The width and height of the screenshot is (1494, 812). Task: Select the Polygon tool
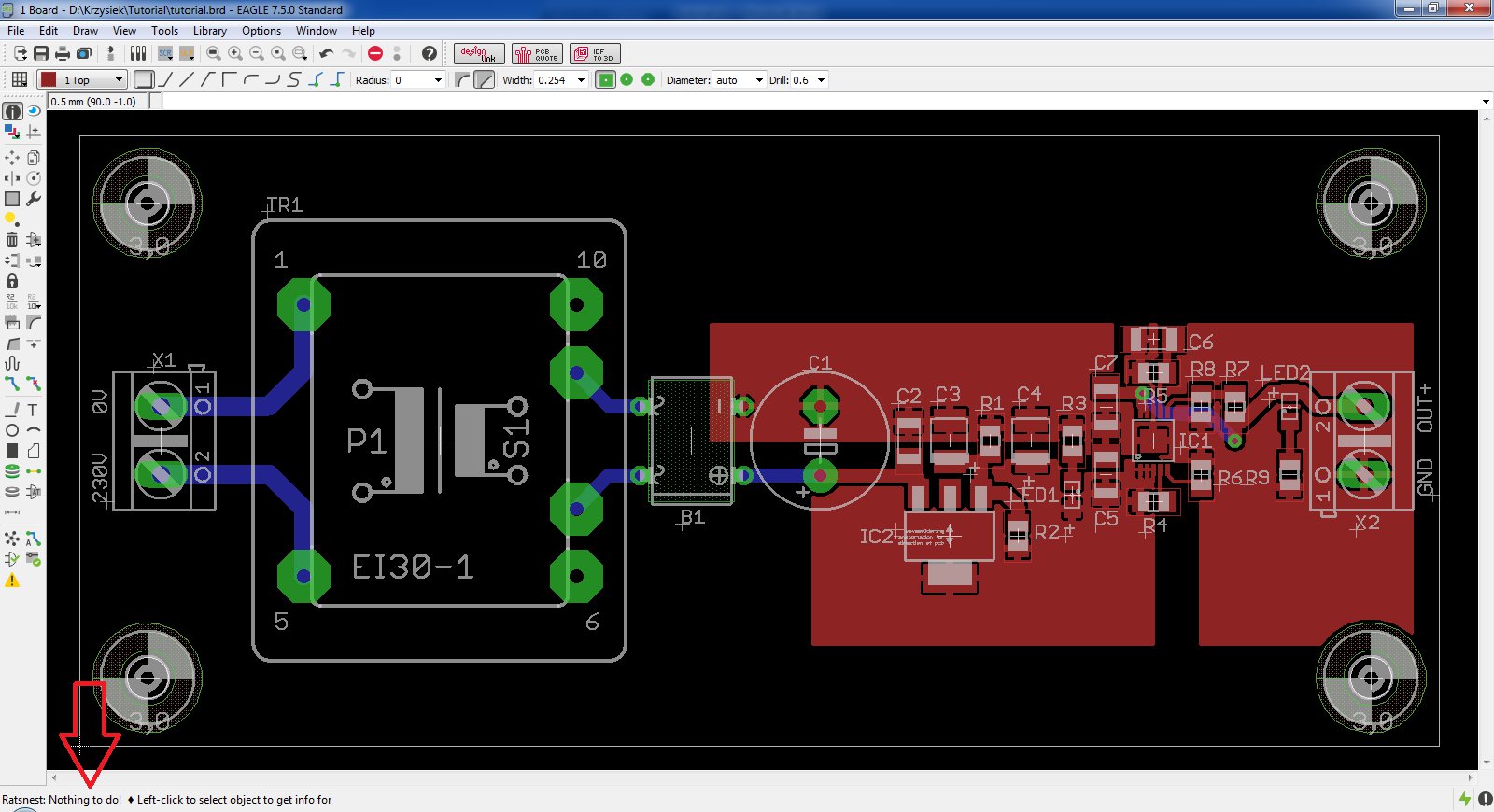pyautogui.click(x=34, y=451)
